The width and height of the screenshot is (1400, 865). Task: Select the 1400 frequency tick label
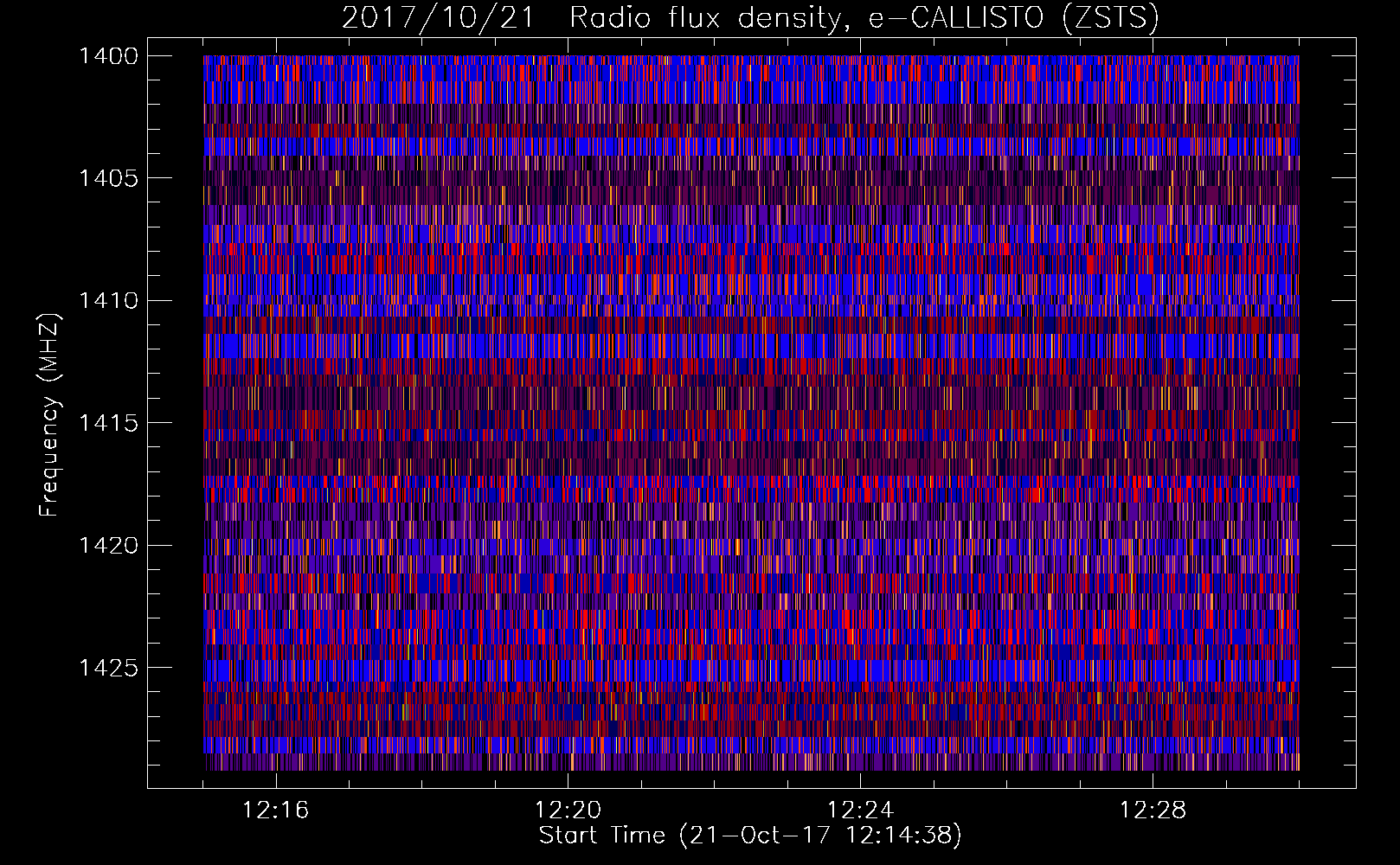coord(108,56)
